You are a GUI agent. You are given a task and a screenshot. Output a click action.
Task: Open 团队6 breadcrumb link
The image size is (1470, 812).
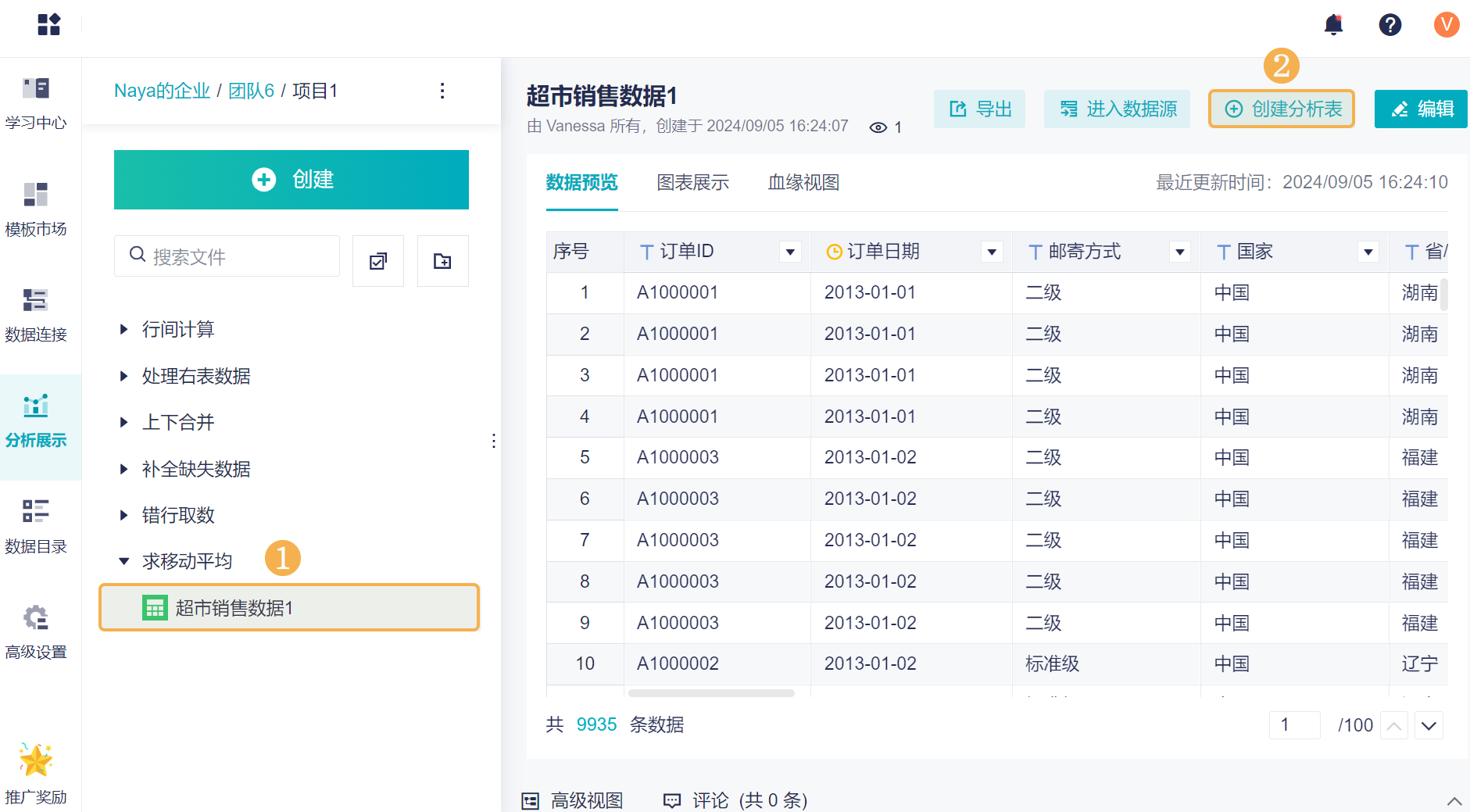click(x=251, y=91)
